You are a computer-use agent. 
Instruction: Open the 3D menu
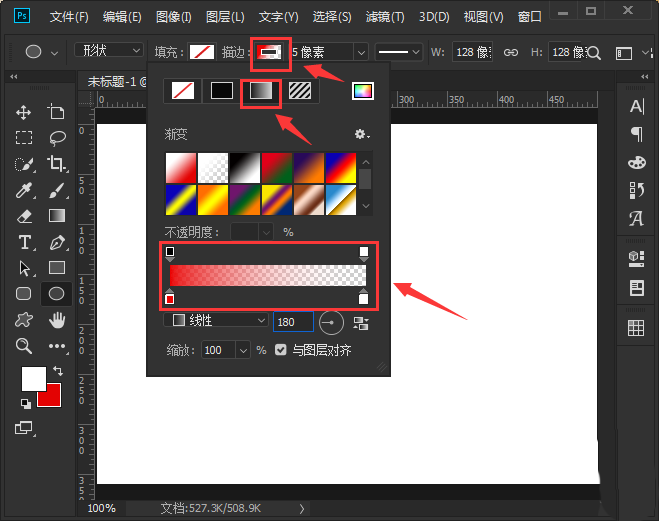(434, 17)
